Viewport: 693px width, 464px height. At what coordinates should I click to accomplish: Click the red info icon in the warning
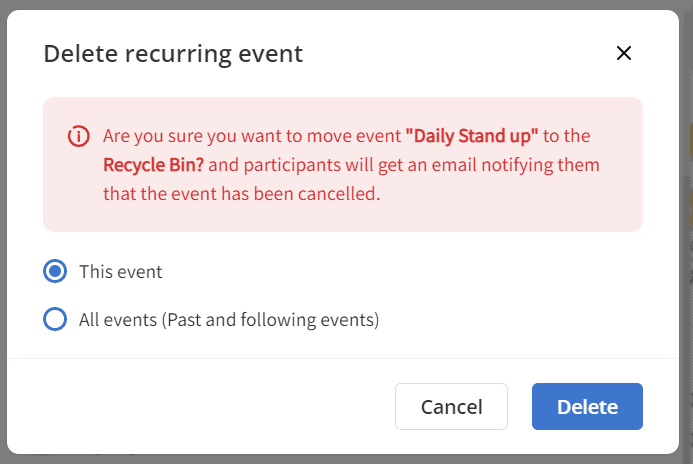point(79,136)
